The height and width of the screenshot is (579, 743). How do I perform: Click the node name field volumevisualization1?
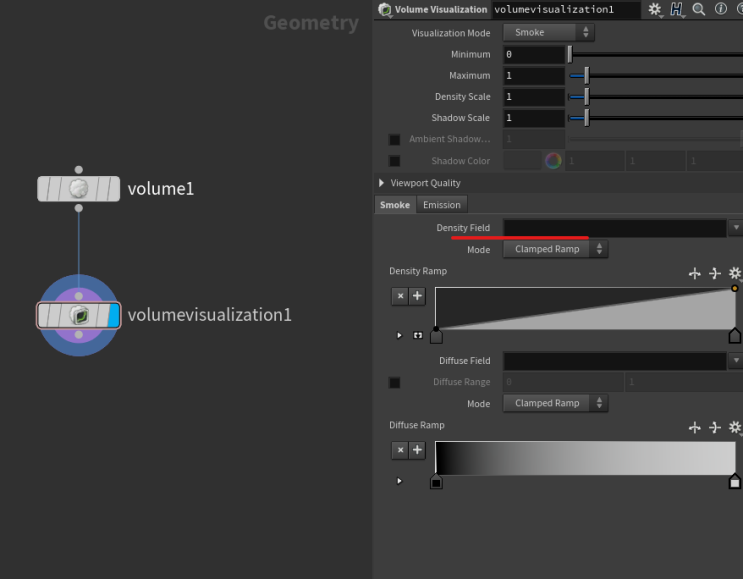click(566, 9)
